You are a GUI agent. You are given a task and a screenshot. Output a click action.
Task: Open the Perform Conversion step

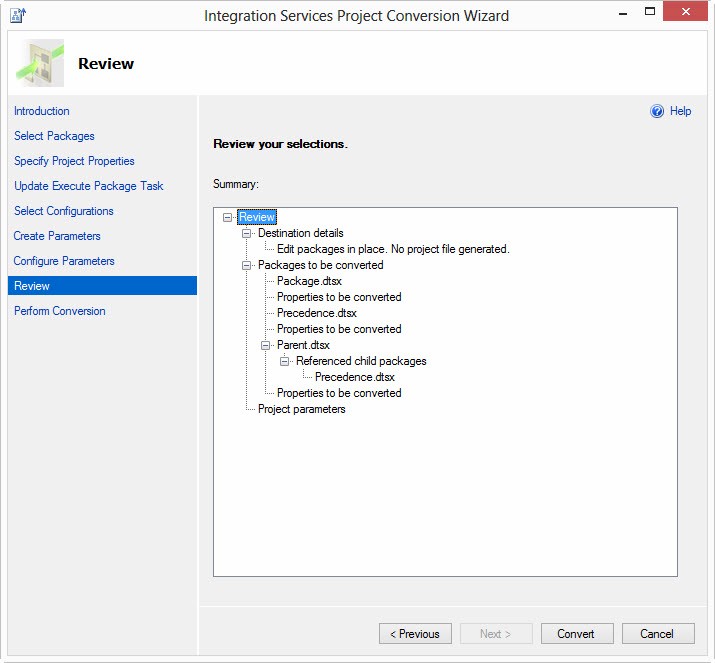click(59, 311)
